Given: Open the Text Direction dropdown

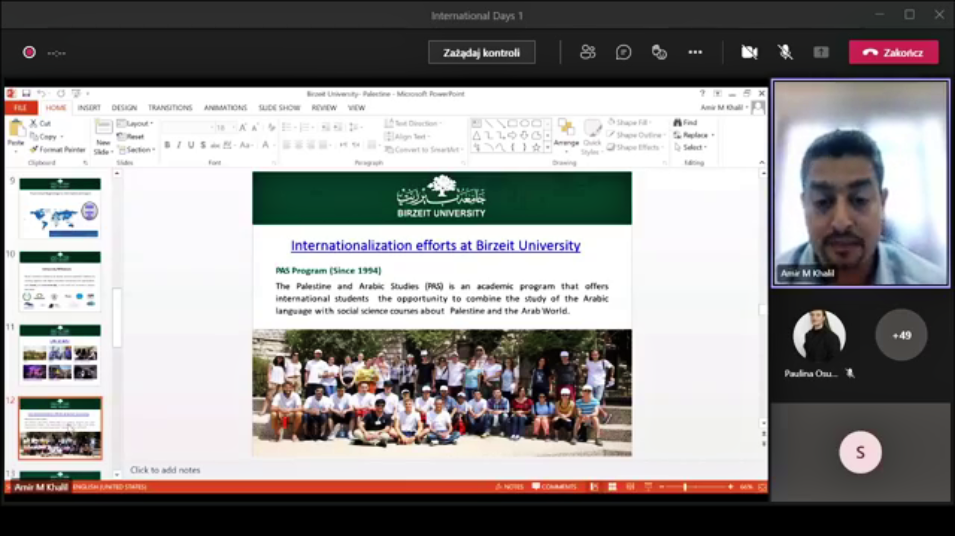Looking at the screenshot, I should pyautogui.click(x=413, y=124).
